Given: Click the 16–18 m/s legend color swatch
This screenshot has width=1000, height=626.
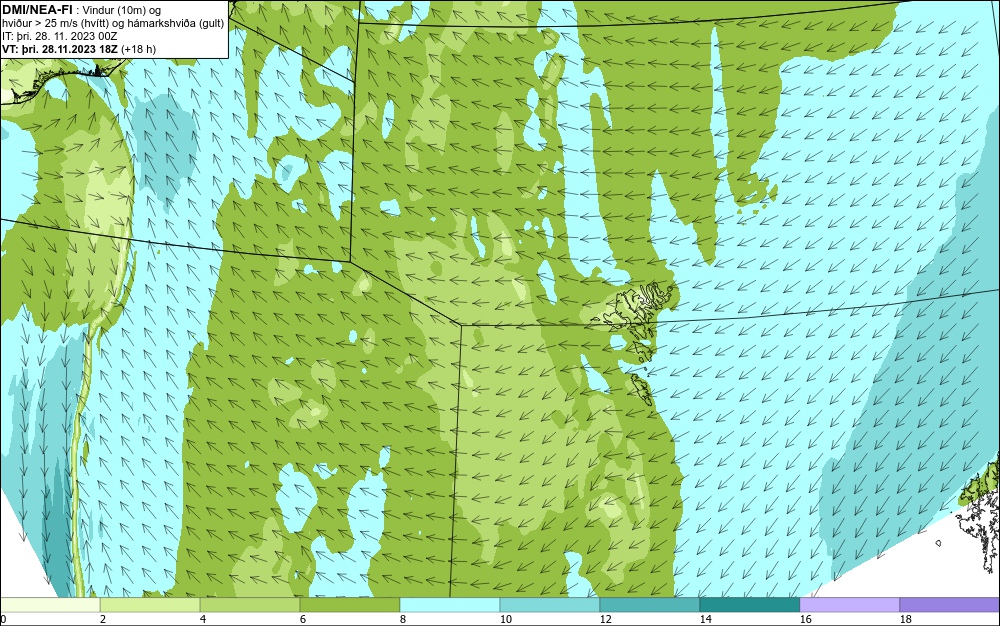Looking at the screenshot, I should coord(849,604).
